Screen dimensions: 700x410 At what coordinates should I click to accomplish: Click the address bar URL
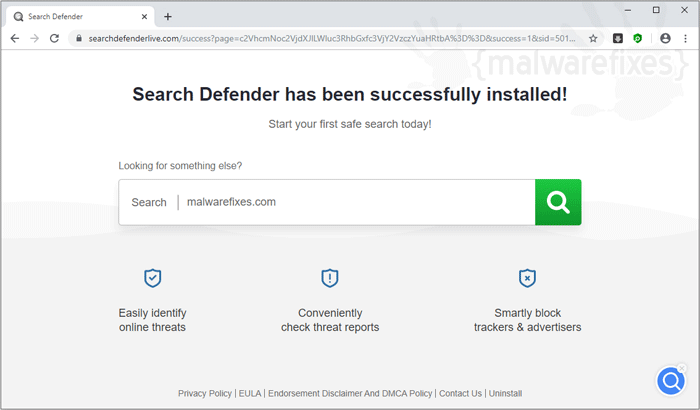[x=332, y=39]
